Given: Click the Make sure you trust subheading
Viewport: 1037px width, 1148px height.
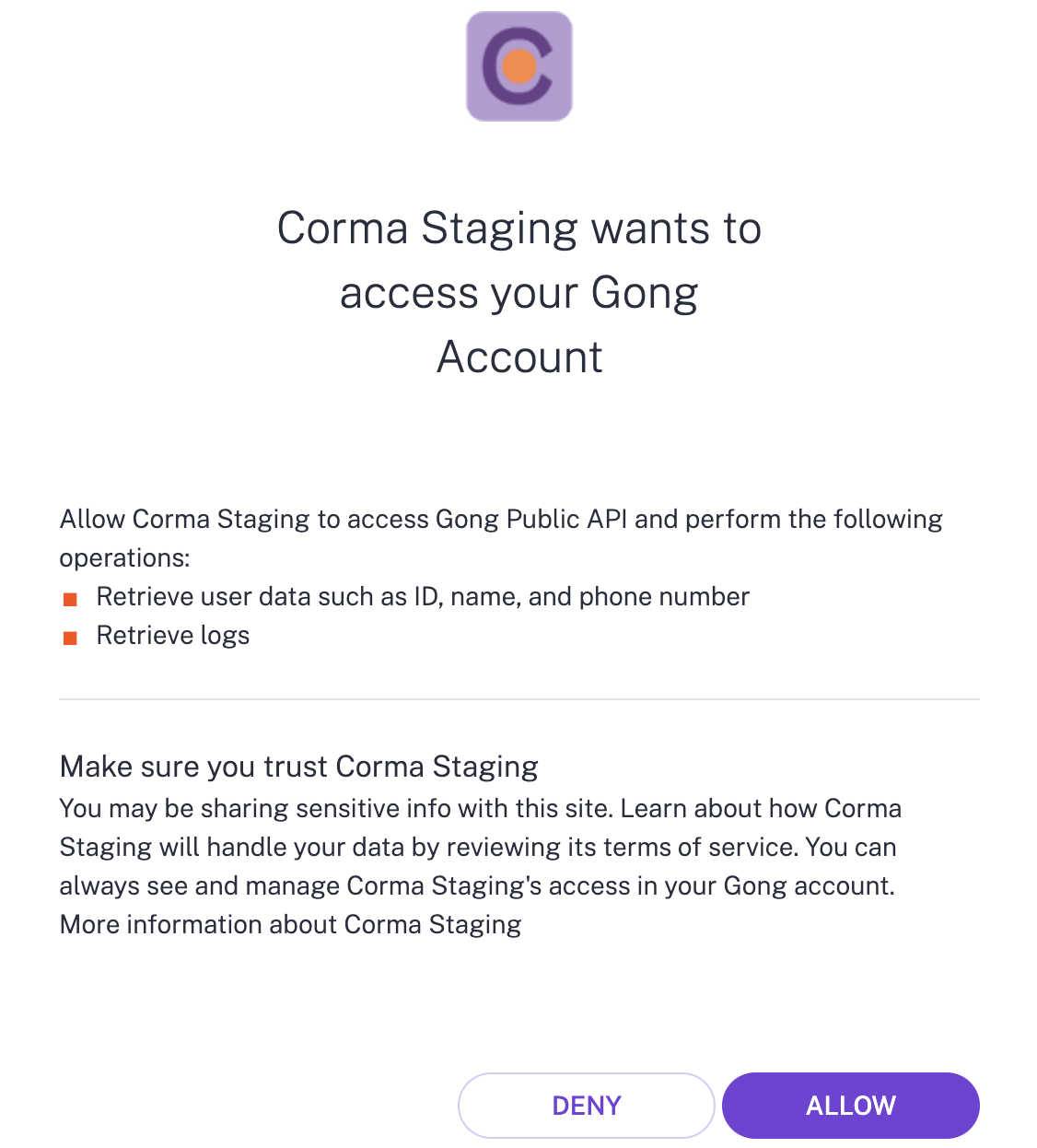Looking at the screenshot, I should [298, 767].
